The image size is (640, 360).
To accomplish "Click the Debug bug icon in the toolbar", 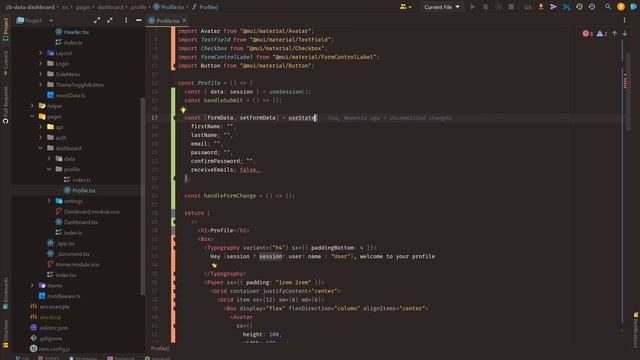I will coord(485,7).
